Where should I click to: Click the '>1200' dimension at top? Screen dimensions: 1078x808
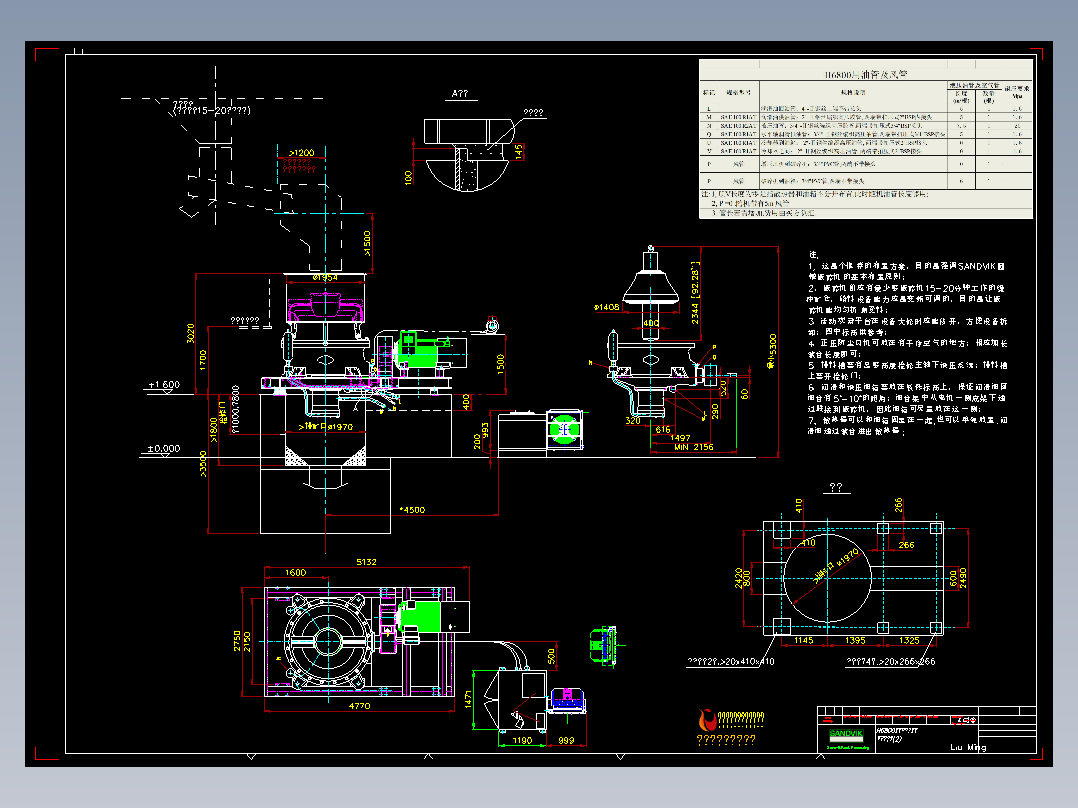point(301,153)
